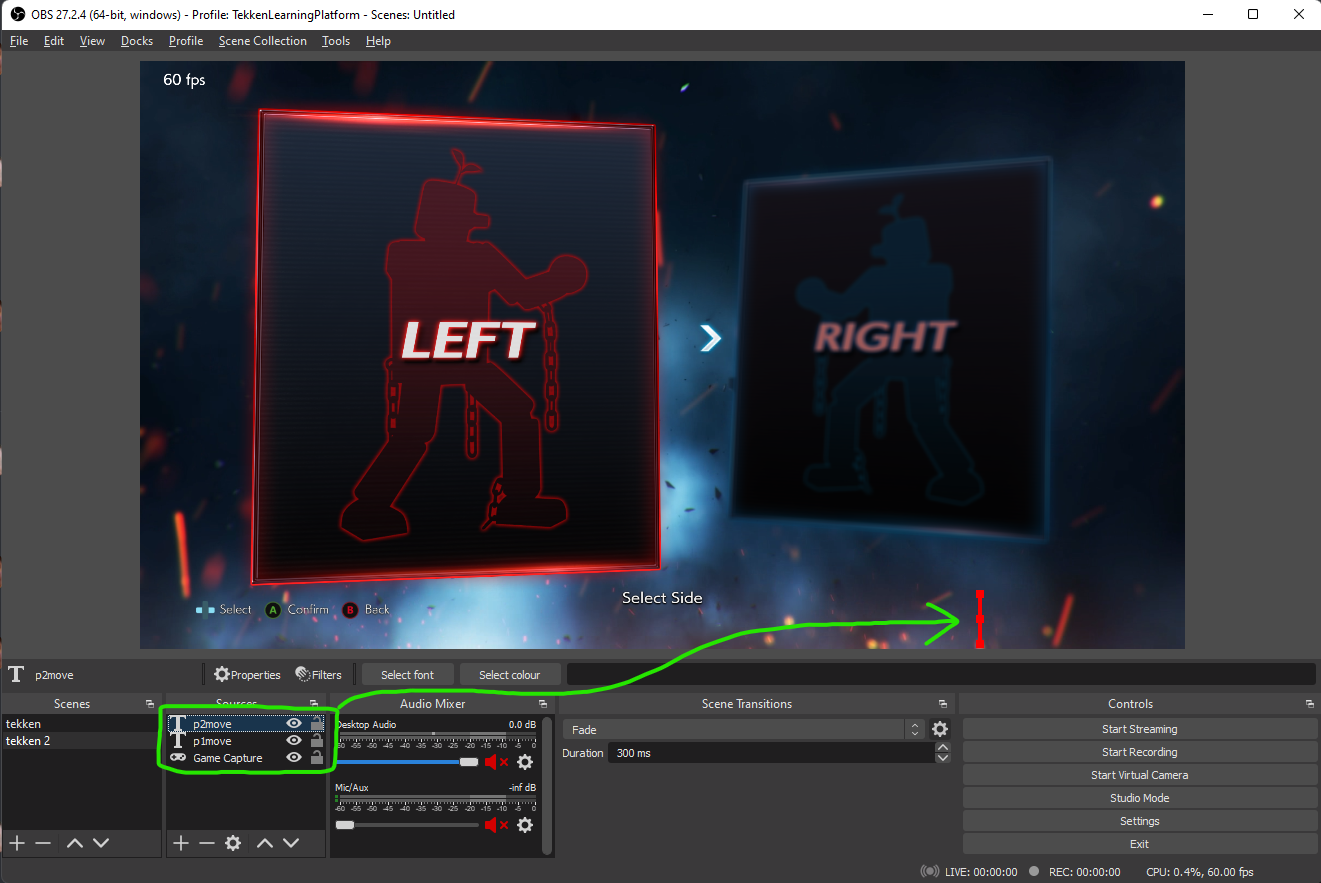Screen dimensions: 1321x883
Task: Click the Start Recording button
Action: [x=1140, y=752]
